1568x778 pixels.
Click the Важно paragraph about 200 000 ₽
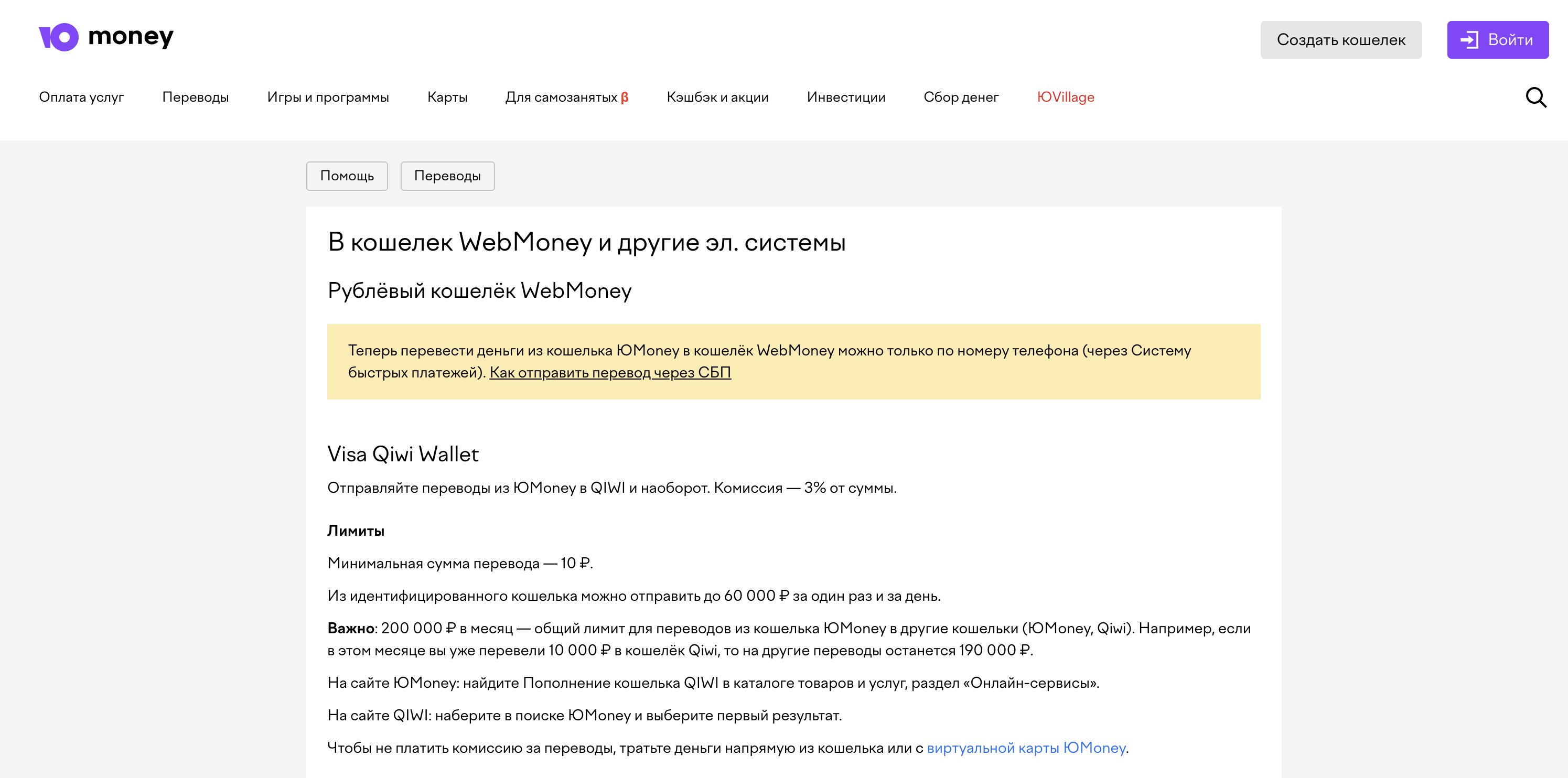[x=789, y=639]
